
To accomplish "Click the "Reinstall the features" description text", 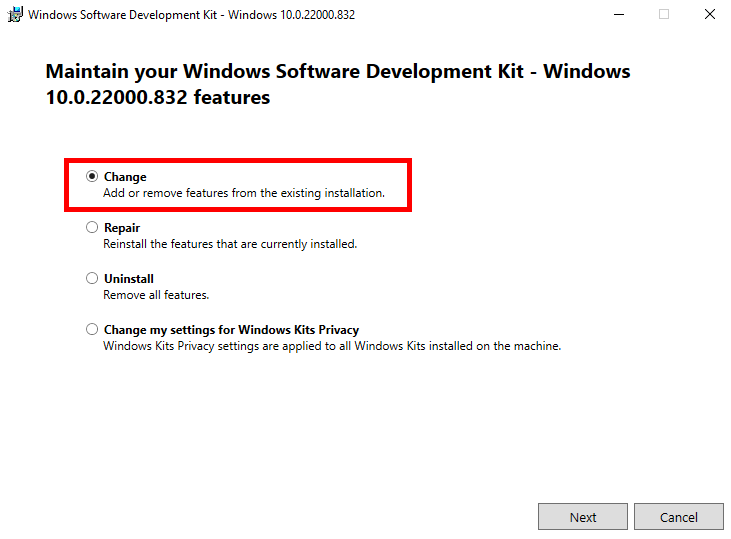I will [x=230, y=244].
